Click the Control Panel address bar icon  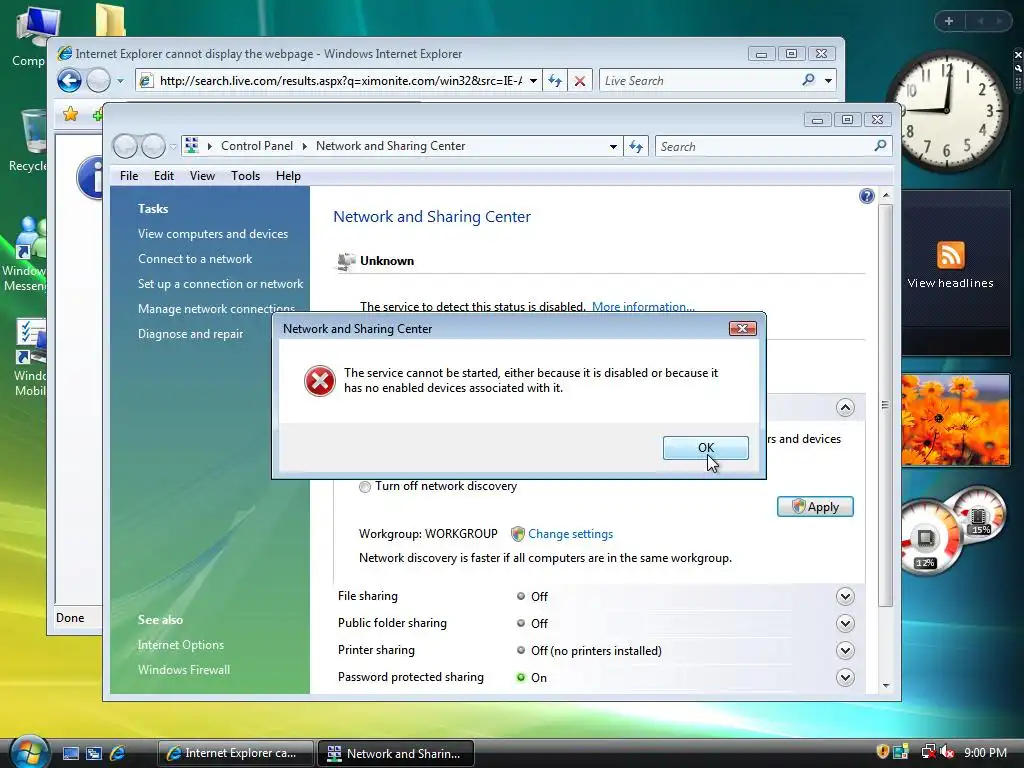191,146
